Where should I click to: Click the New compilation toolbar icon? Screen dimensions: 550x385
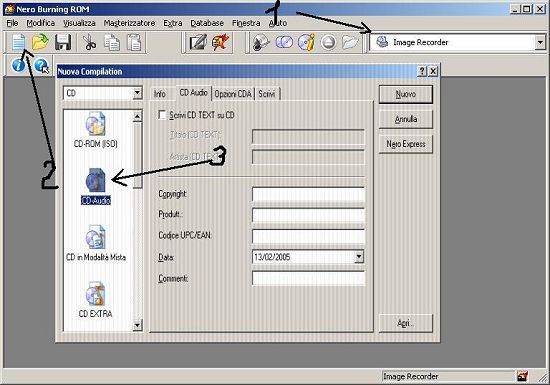(x=18, y=42)
